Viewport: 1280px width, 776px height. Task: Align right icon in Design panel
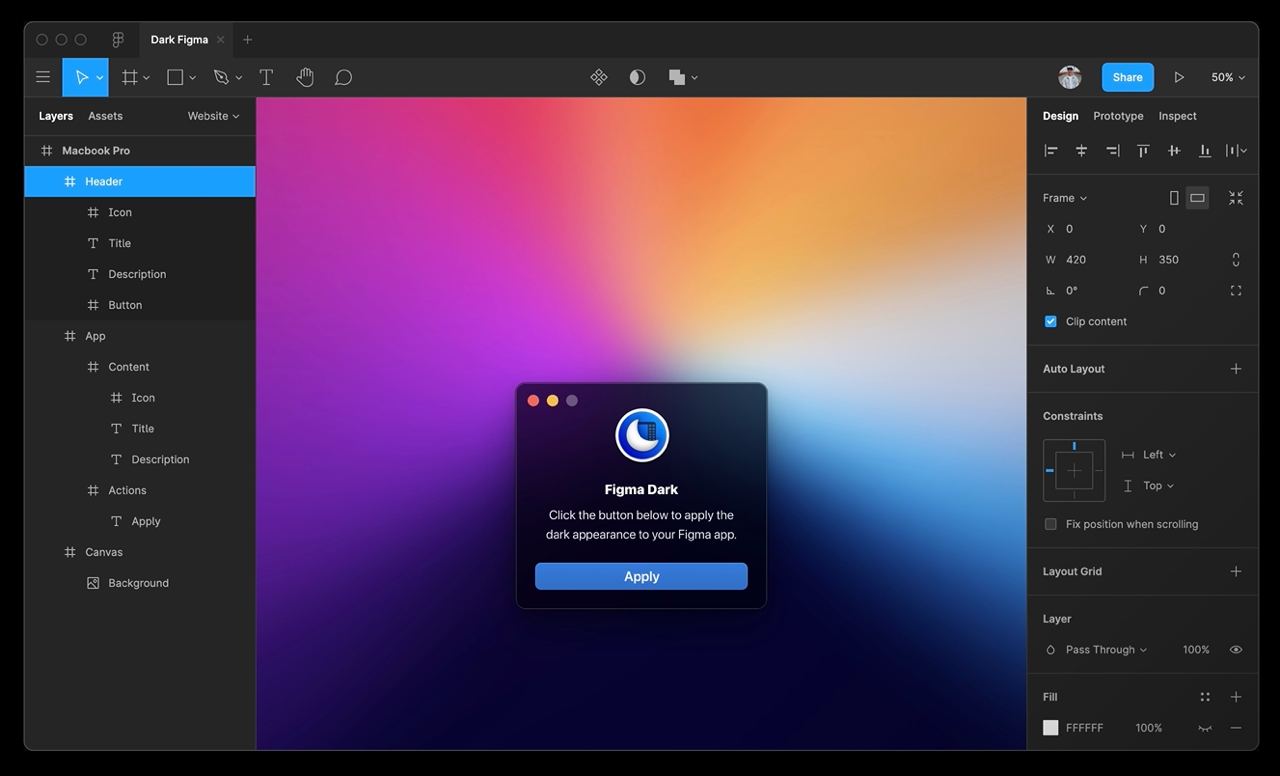coord(1112,150)
